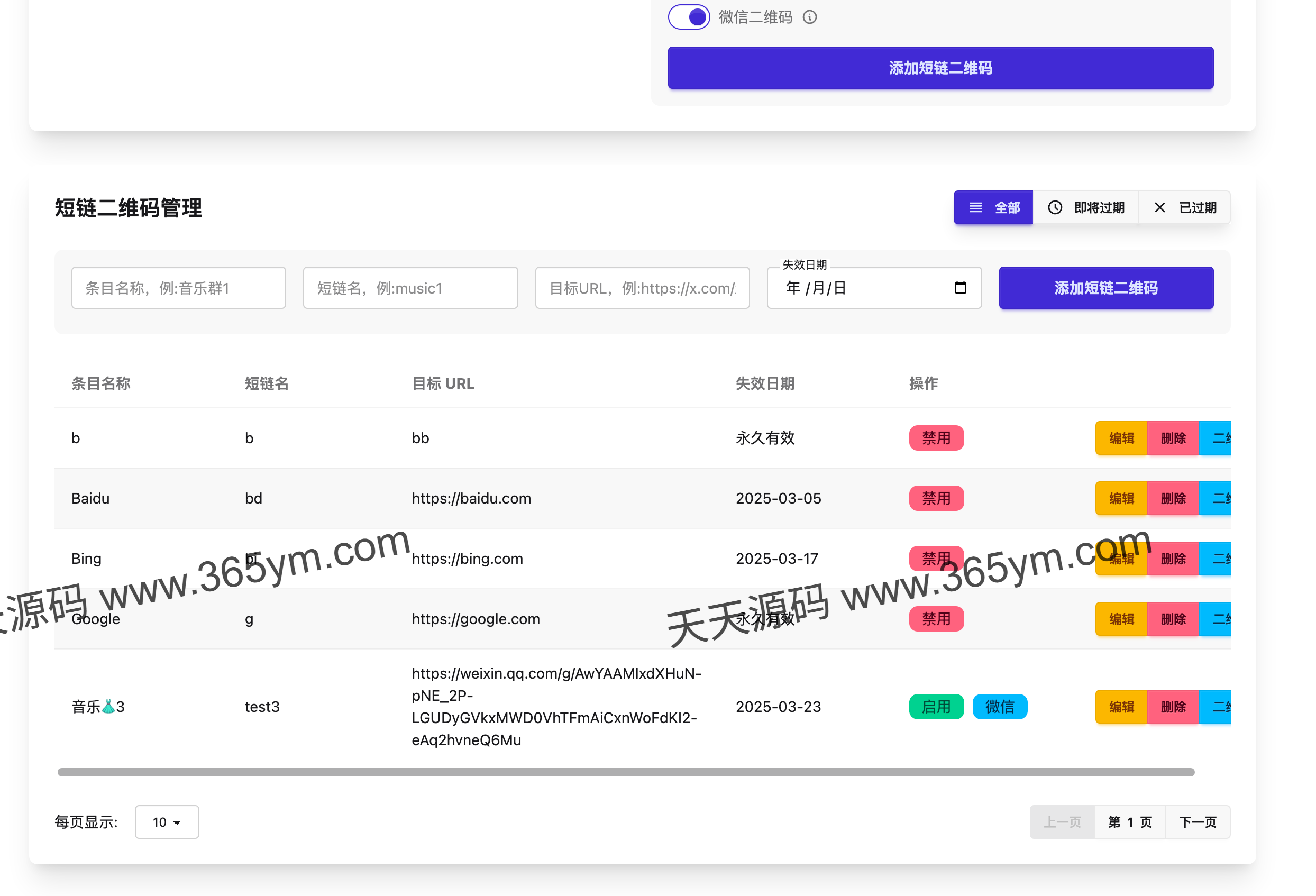Viewport: 1316px width, 896px height.
Task: Open WeChat 微信 QR for test3 entry
Action: (x=1000, y=706)
